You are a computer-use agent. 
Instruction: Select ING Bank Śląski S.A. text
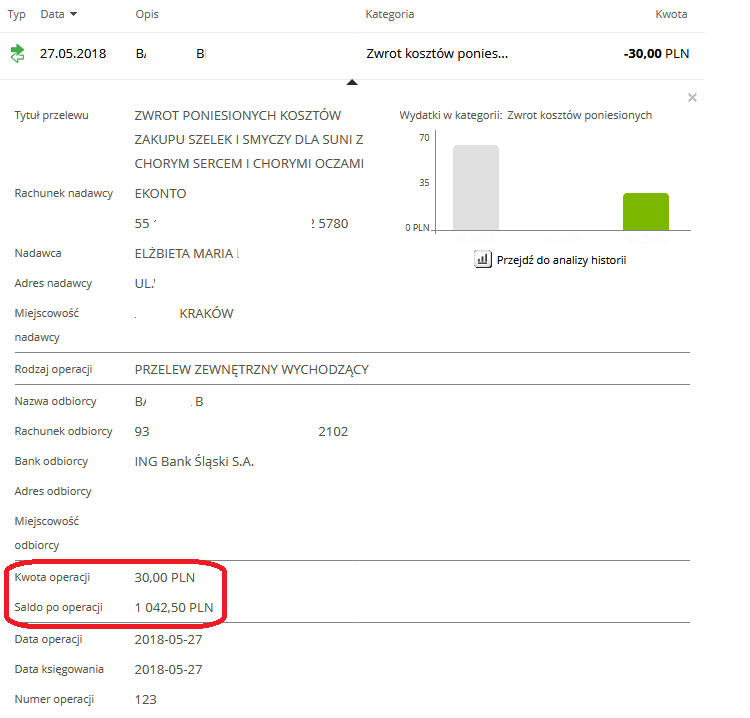click(194, 461)
